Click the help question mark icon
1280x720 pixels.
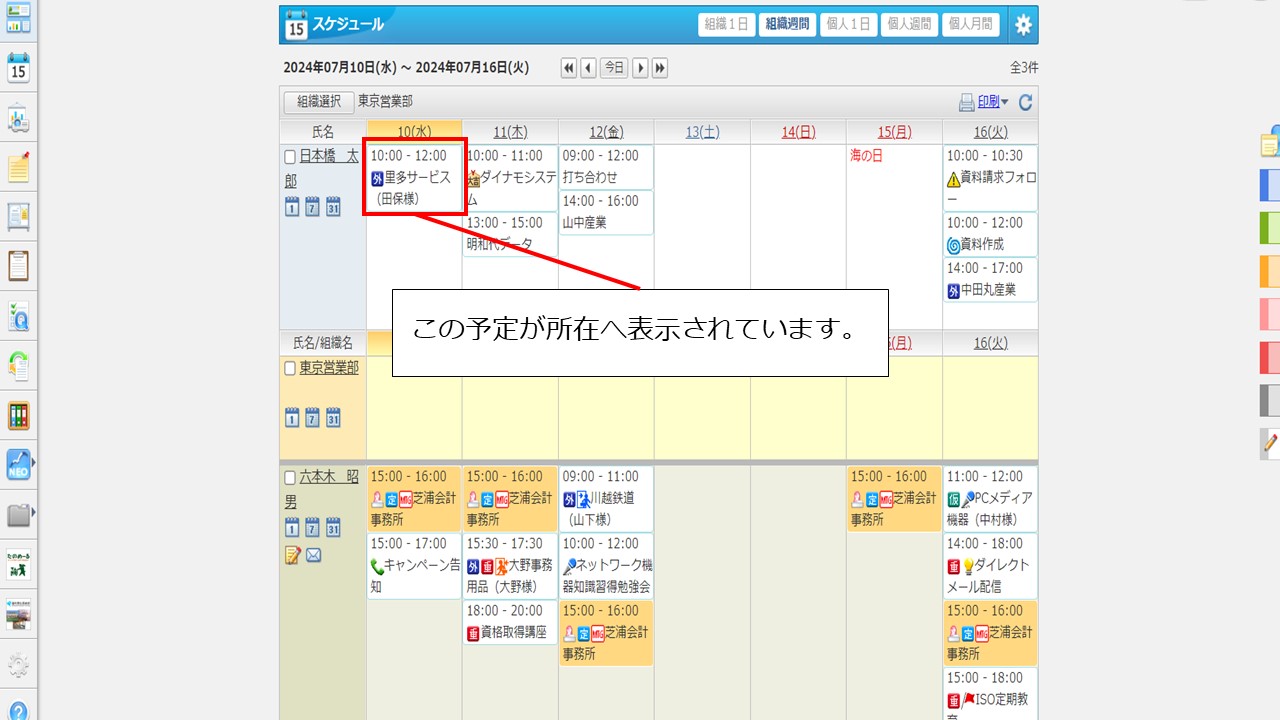(18, 710)
